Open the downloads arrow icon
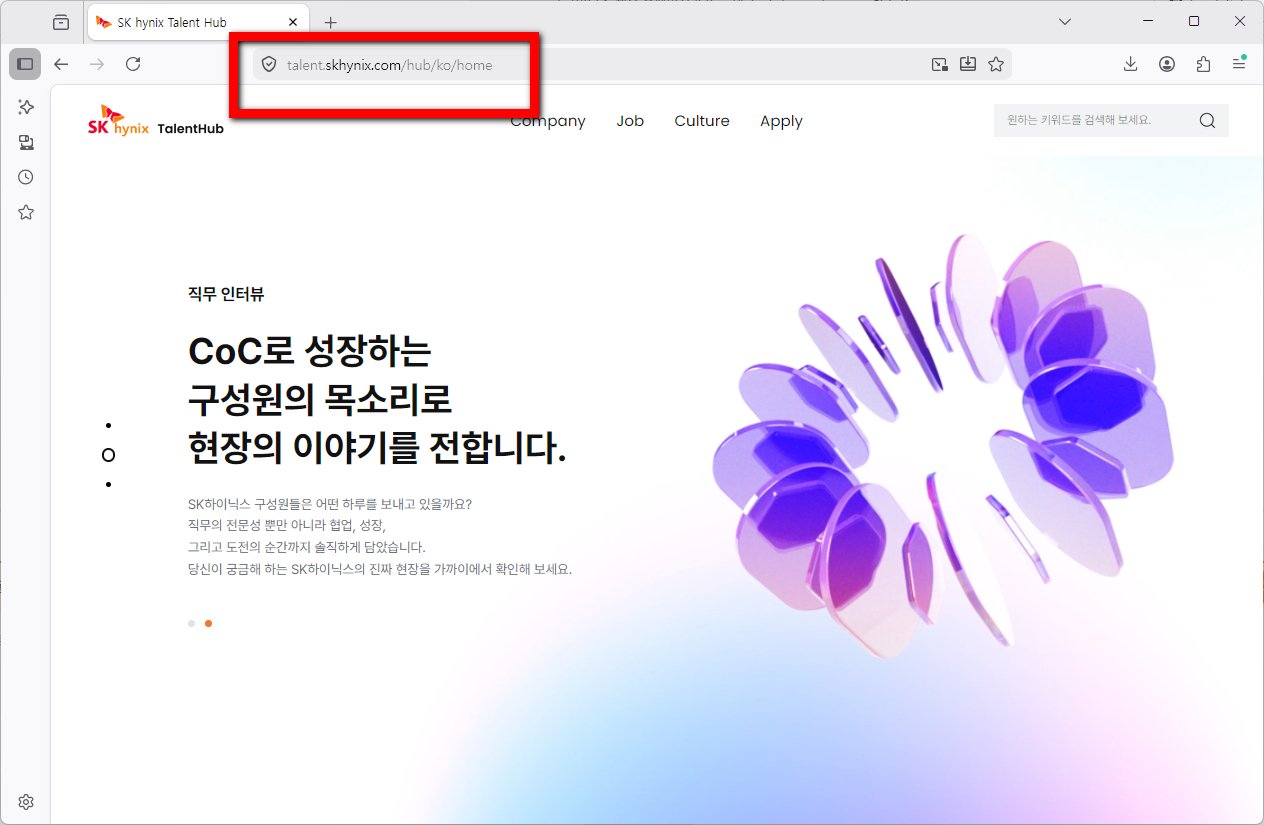This screenshot has width=1264, height=825. point(1130,64)
